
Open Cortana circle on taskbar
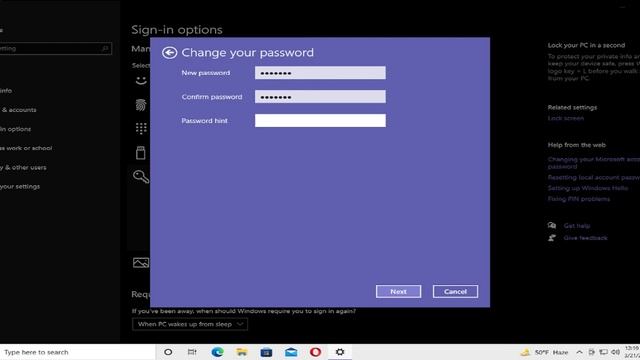[168, 352]
